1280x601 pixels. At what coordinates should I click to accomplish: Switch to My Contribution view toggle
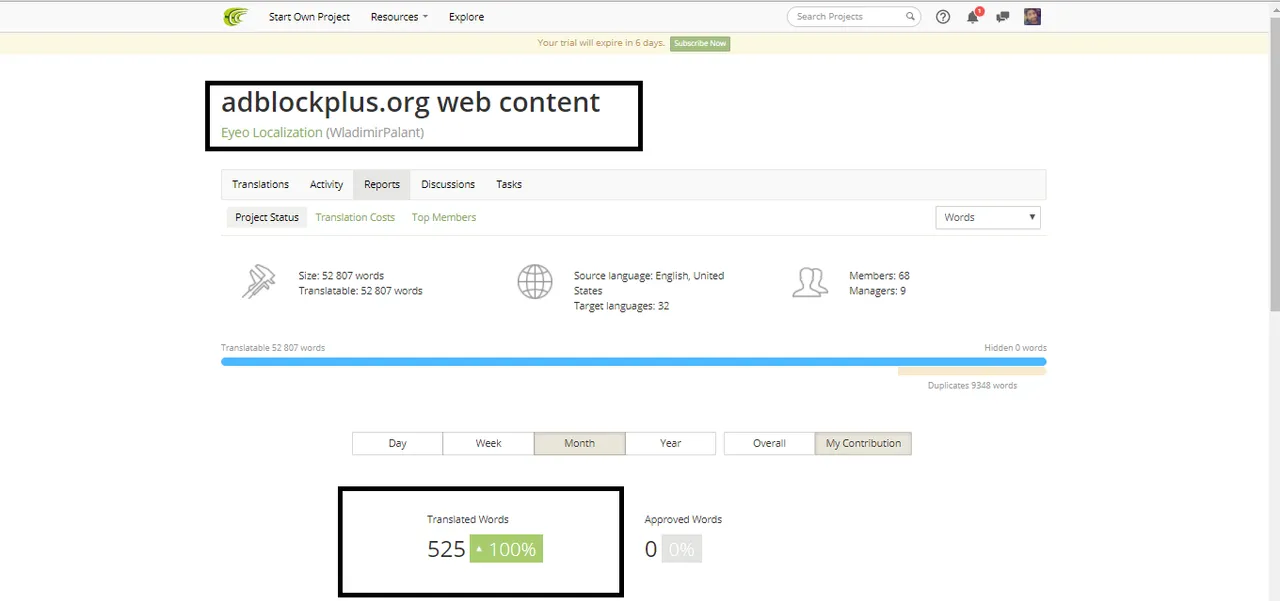coord(863,443)
